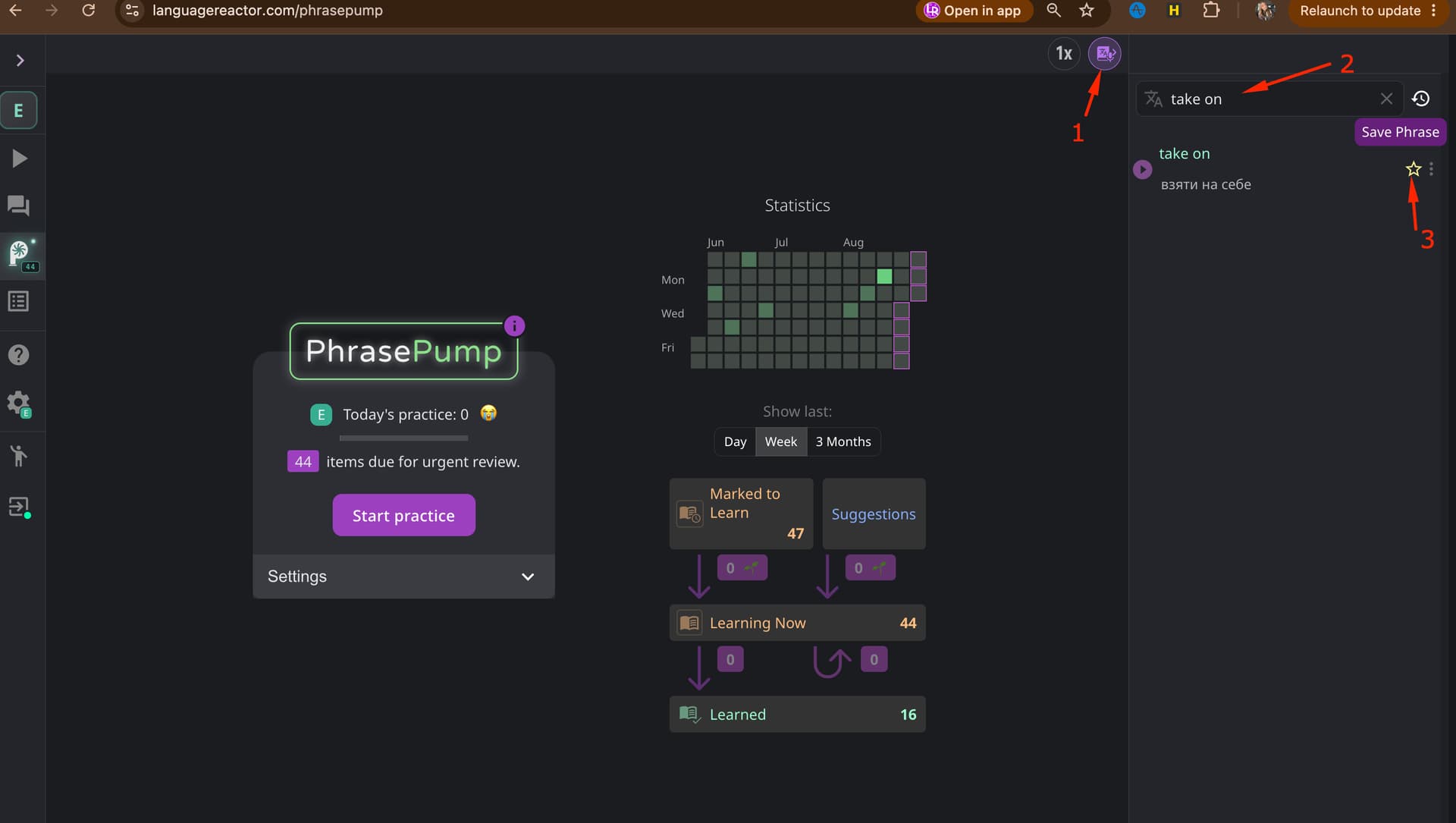Click the Start practice button
Viewport: 1456px width, 823px height.
pyautogui.click(x=404, y=515)
